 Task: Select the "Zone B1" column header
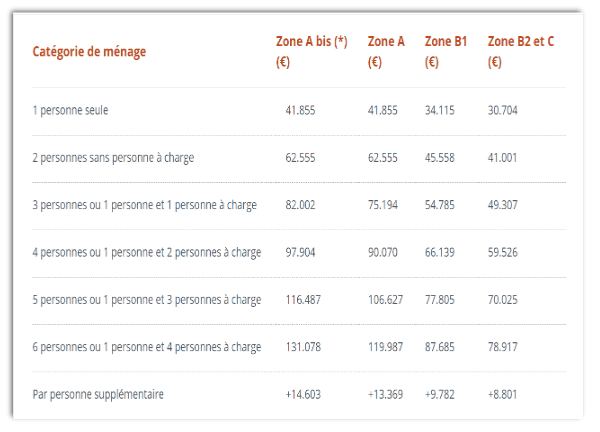[x=446, y=42]
